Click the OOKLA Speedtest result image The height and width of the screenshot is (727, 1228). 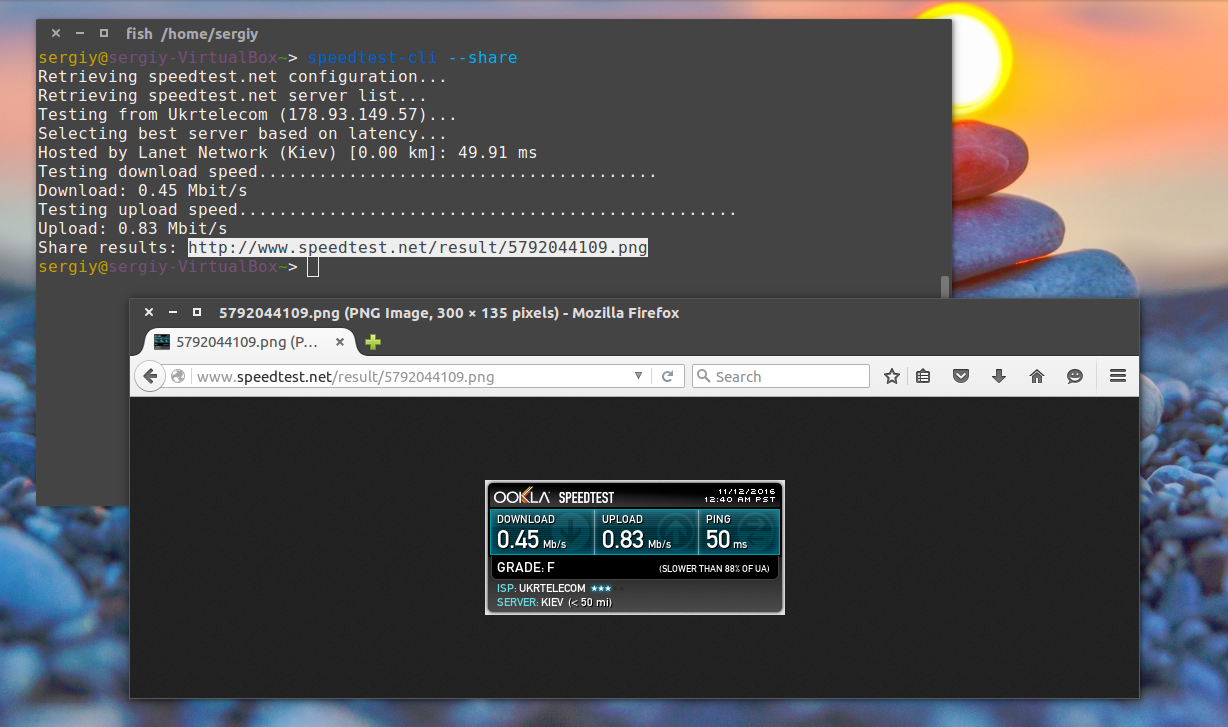point(634,546)
